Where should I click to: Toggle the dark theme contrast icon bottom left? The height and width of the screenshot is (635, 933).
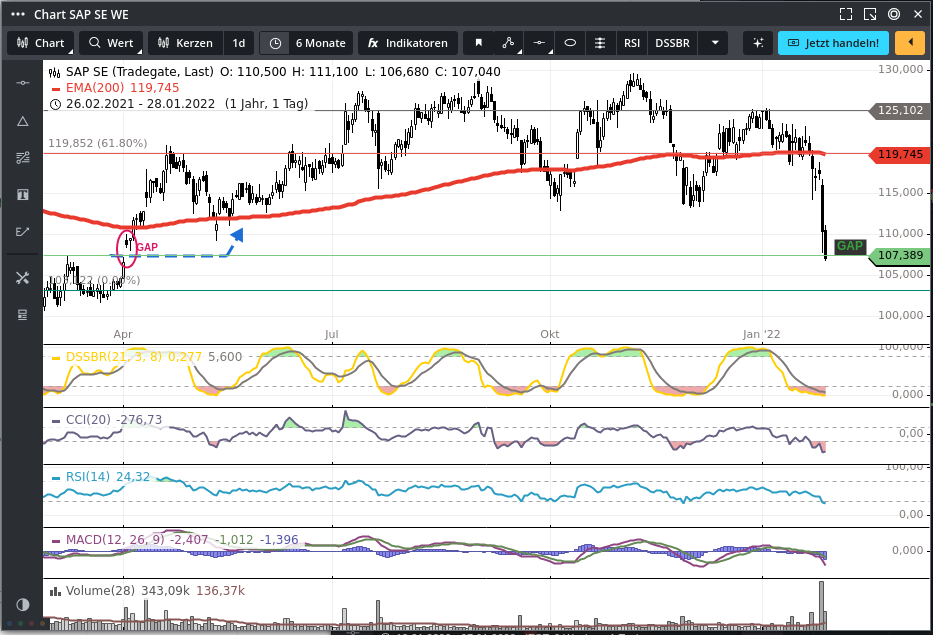pos(22,605)
